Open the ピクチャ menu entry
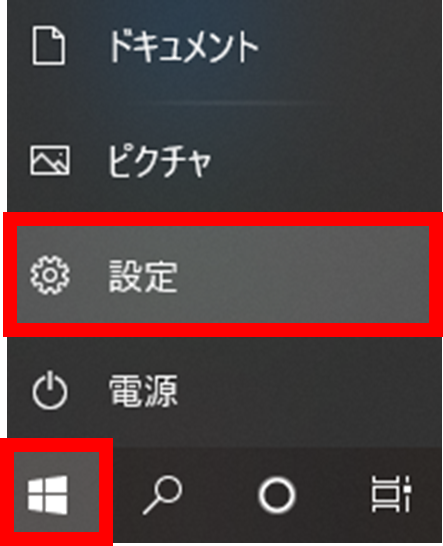The width and height of the screenshot is (443, 546). 223,160
